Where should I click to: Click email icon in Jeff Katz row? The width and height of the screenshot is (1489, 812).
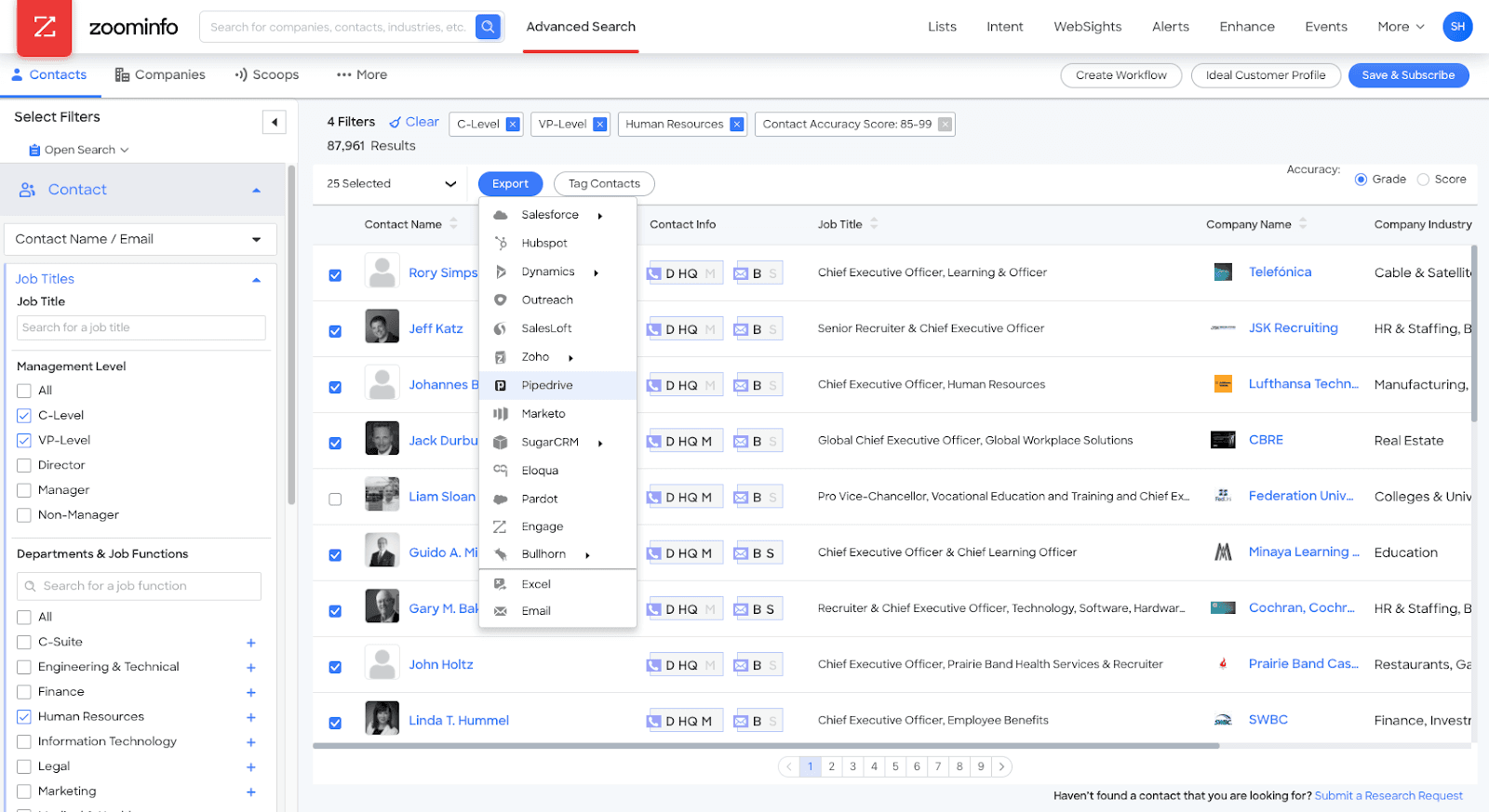pyautogui.click(x=741, y=329)
